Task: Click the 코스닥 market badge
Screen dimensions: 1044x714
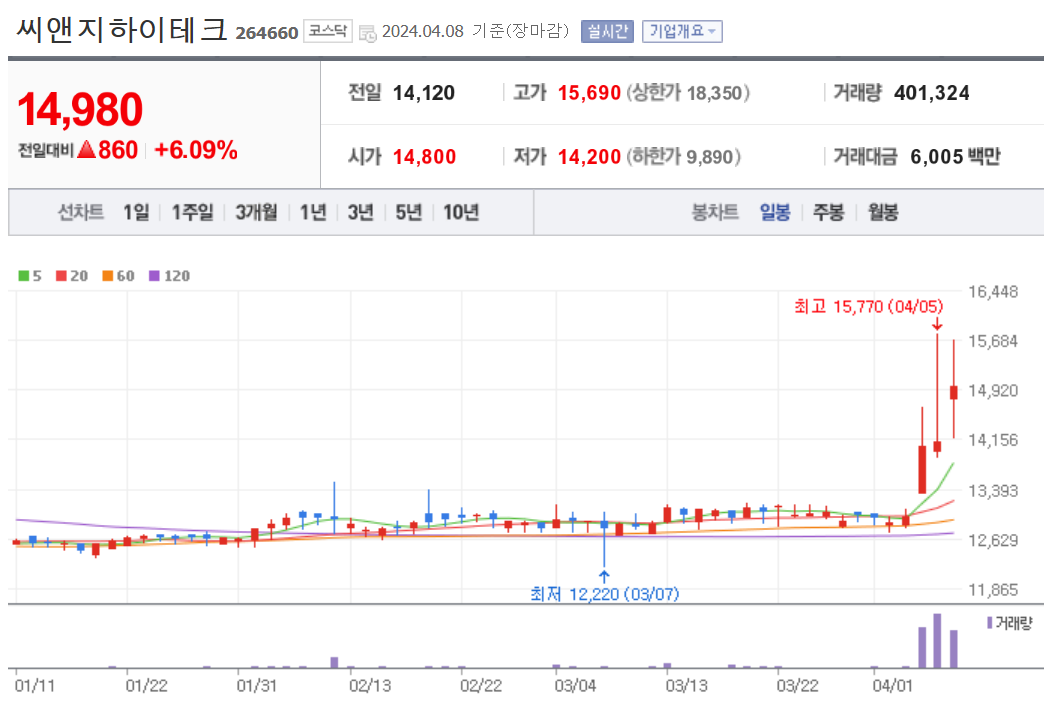Action: pyautogui.click(x=328, y=31)
